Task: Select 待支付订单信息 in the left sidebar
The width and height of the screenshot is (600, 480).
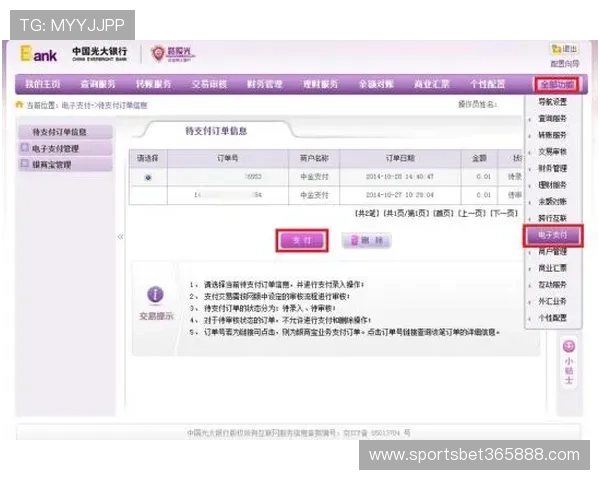Action: point(65,132)
